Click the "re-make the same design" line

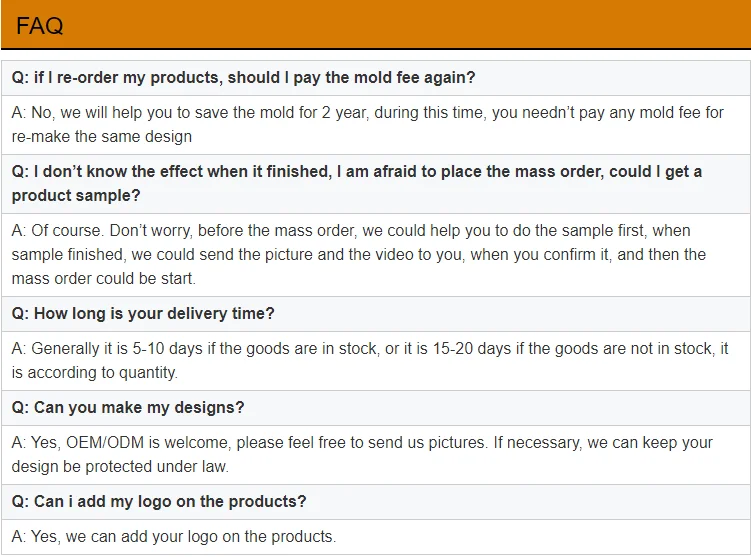click(x=101, y=136)
